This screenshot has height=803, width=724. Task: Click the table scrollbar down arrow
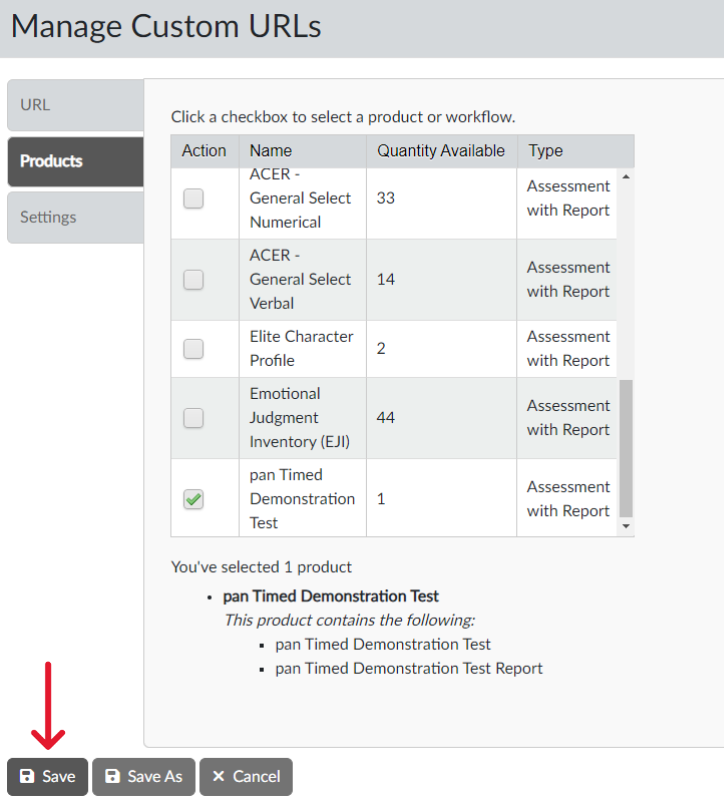coord(626,525)
